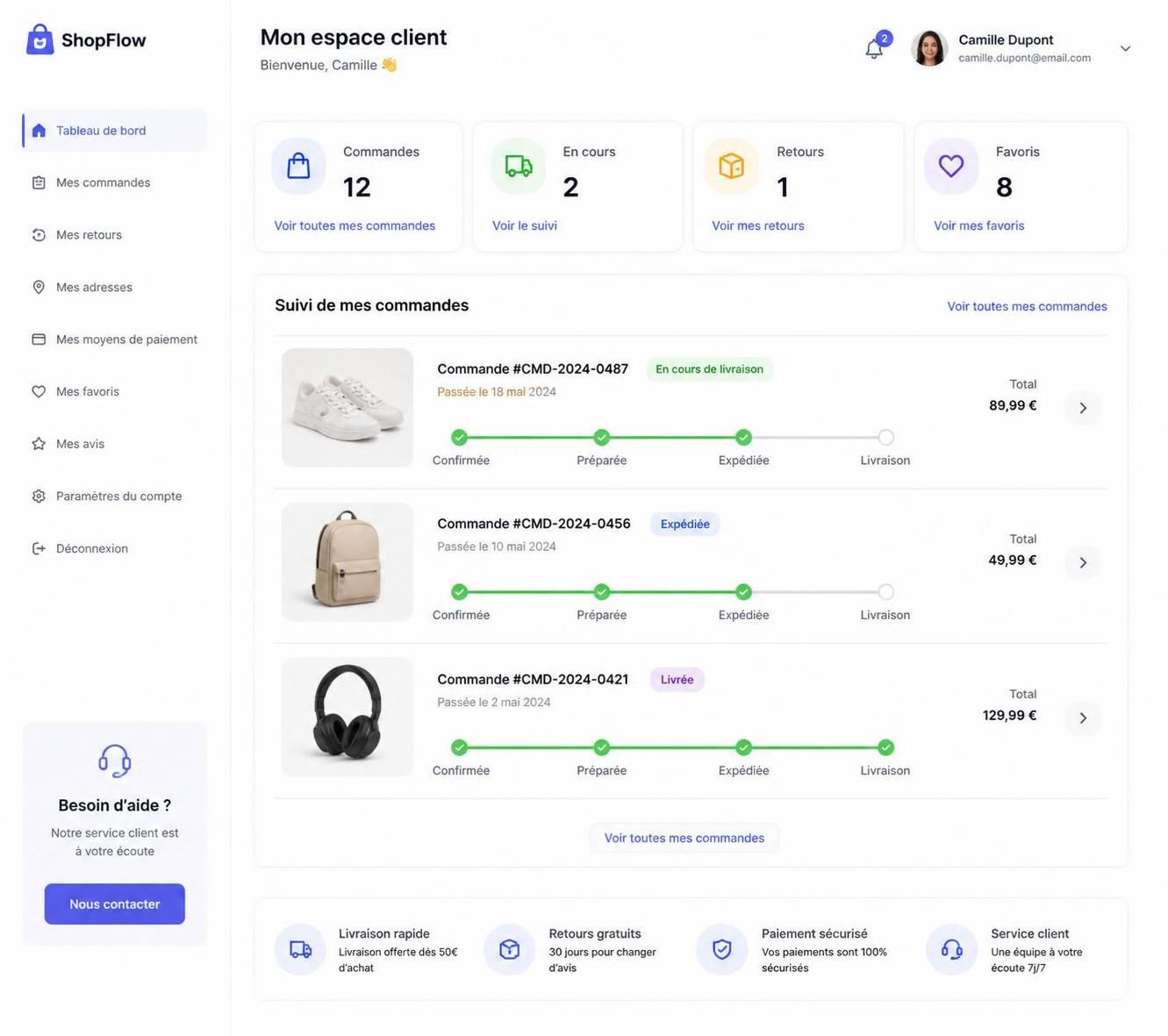Screen dimensions: 1168x1036
Task: Open the beige backpack product thumbnail
Action: click(x=348, y=562)
